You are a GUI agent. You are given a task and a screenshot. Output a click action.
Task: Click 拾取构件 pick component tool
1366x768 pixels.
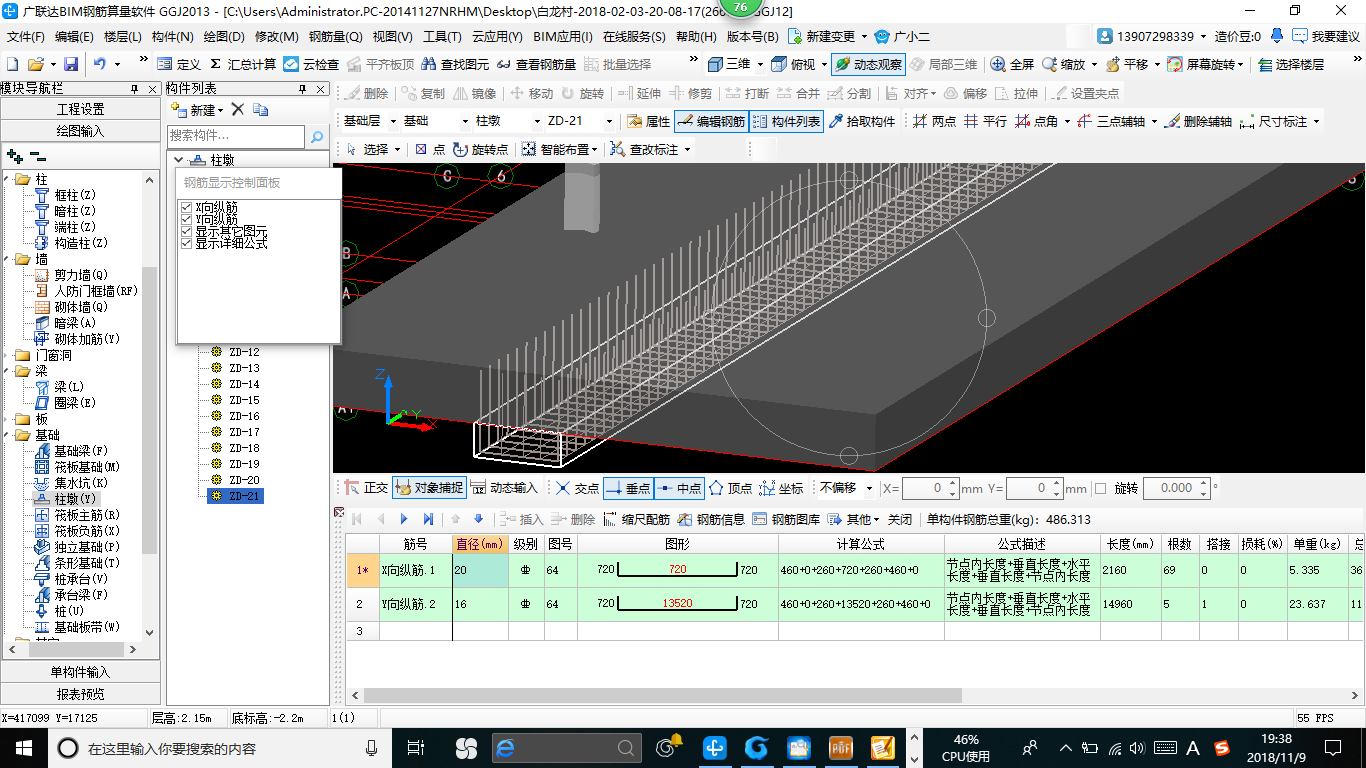click(862, 122)
